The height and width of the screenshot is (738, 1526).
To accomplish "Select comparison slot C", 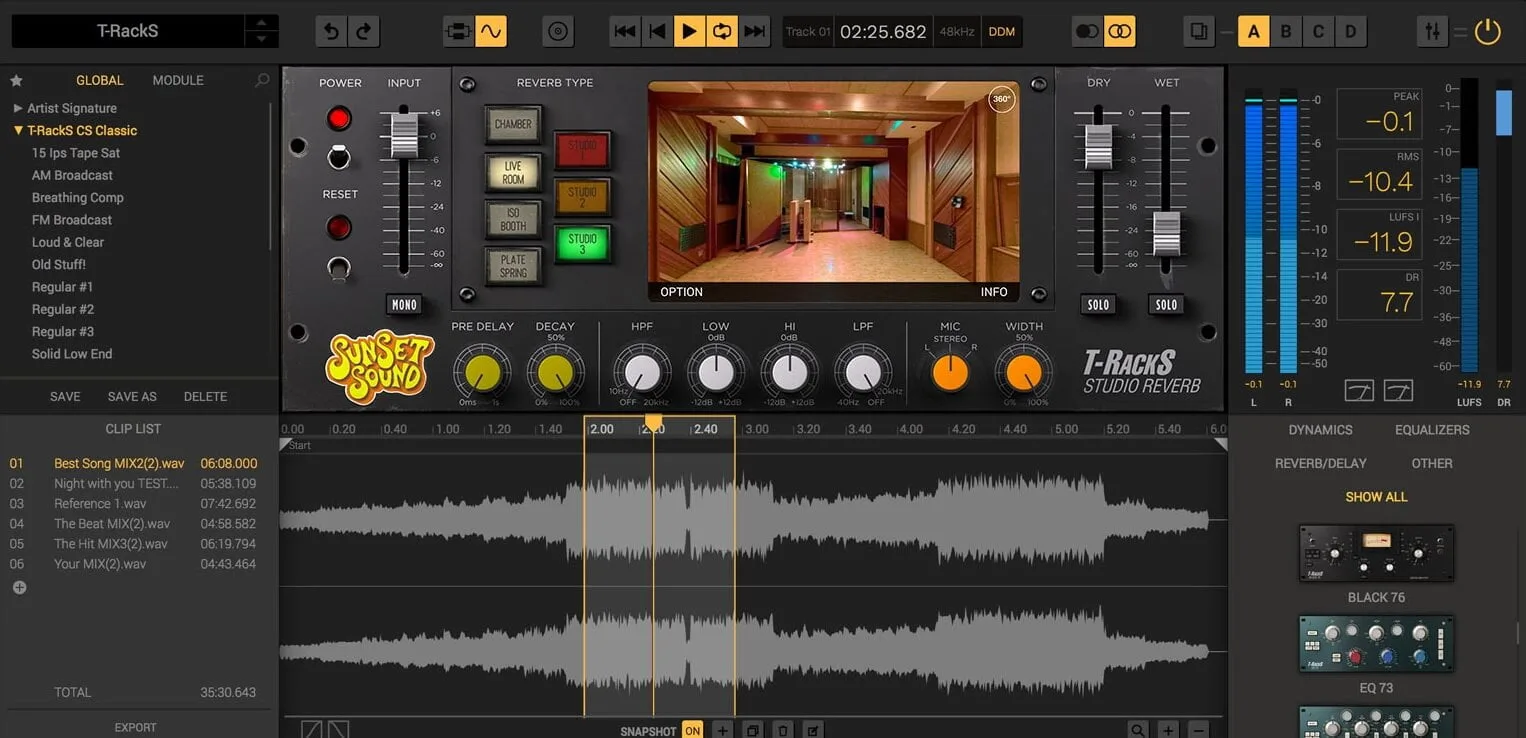I will [1318, 31].
